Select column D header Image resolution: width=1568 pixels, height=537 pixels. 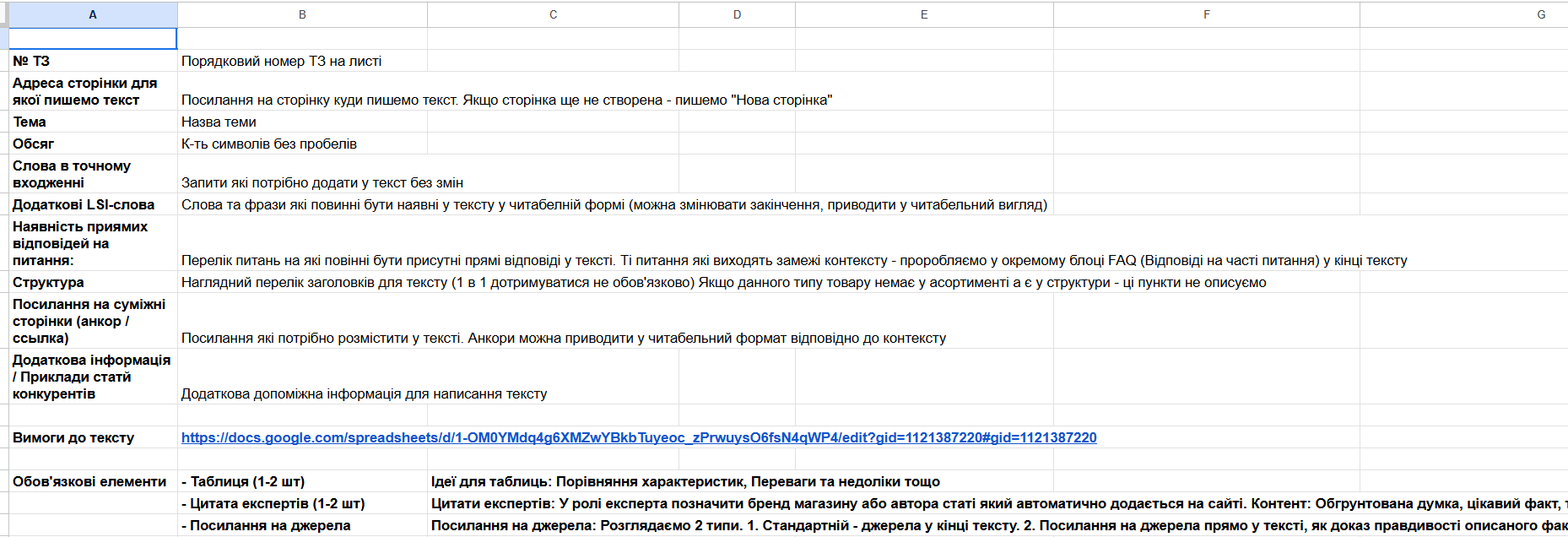point(737,14)
